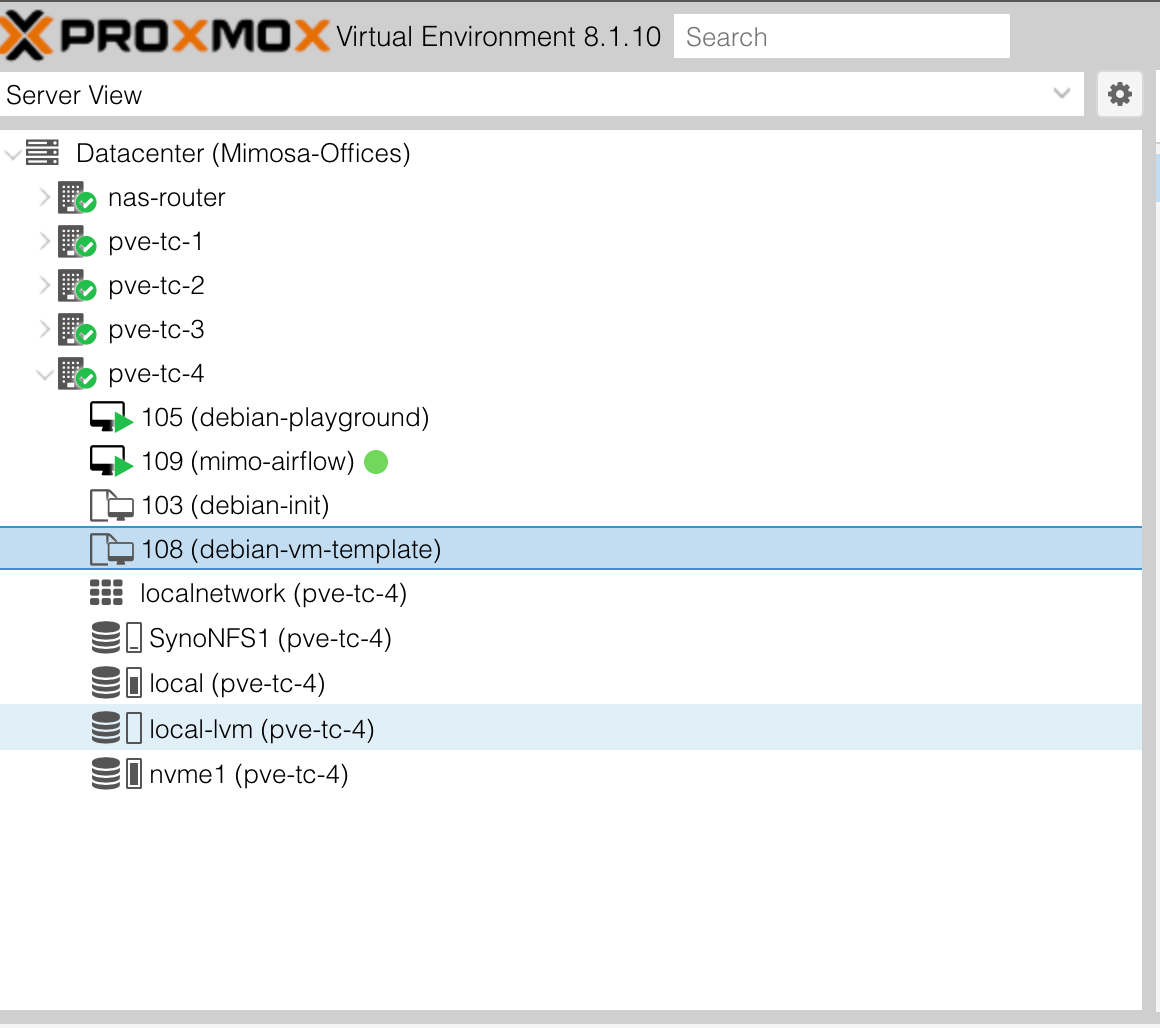Click the SynoNFS1 storage disk icon
The height and width of the screenshot is (1028, 1160).
point(106,638)
